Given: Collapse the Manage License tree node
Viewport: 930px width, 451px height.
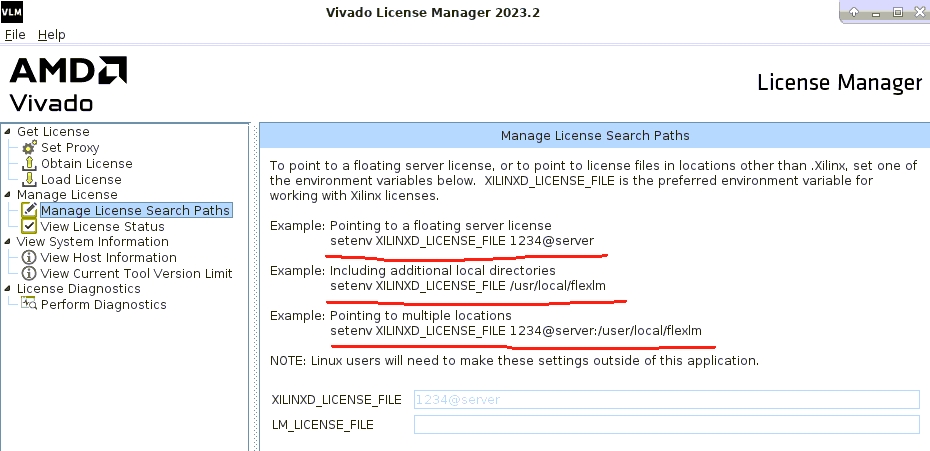Looking at the screenshot, I should pyautogui.click(x=7, y=195).
